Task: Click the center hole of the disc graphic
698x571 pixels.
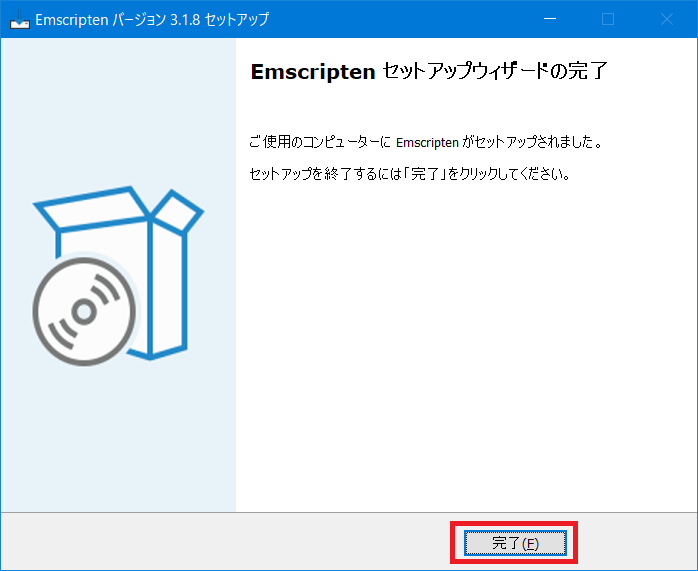Action: (84, 312)
